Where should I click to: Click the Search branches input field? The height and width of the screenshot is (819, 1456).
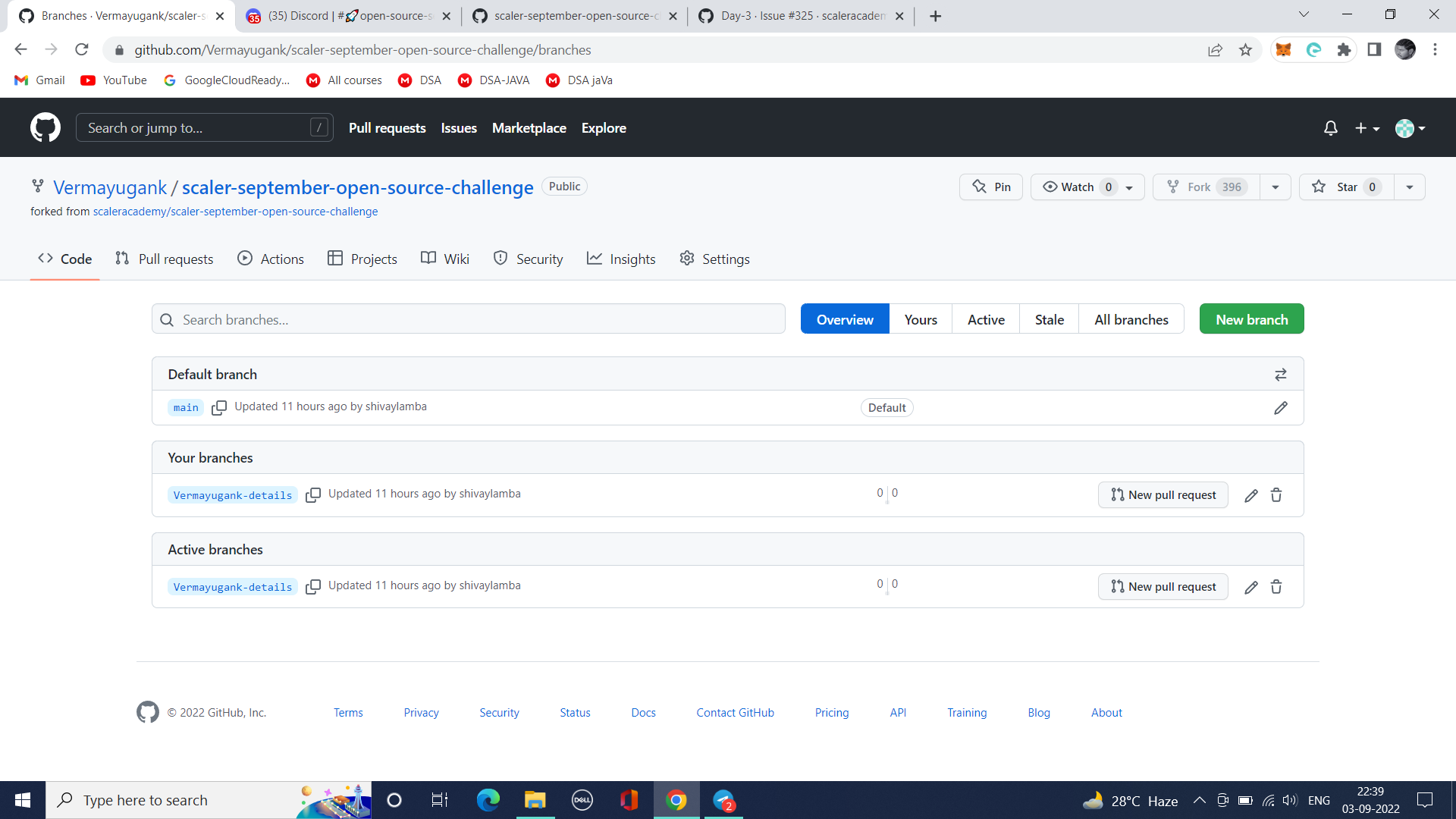tap(468, 318)
